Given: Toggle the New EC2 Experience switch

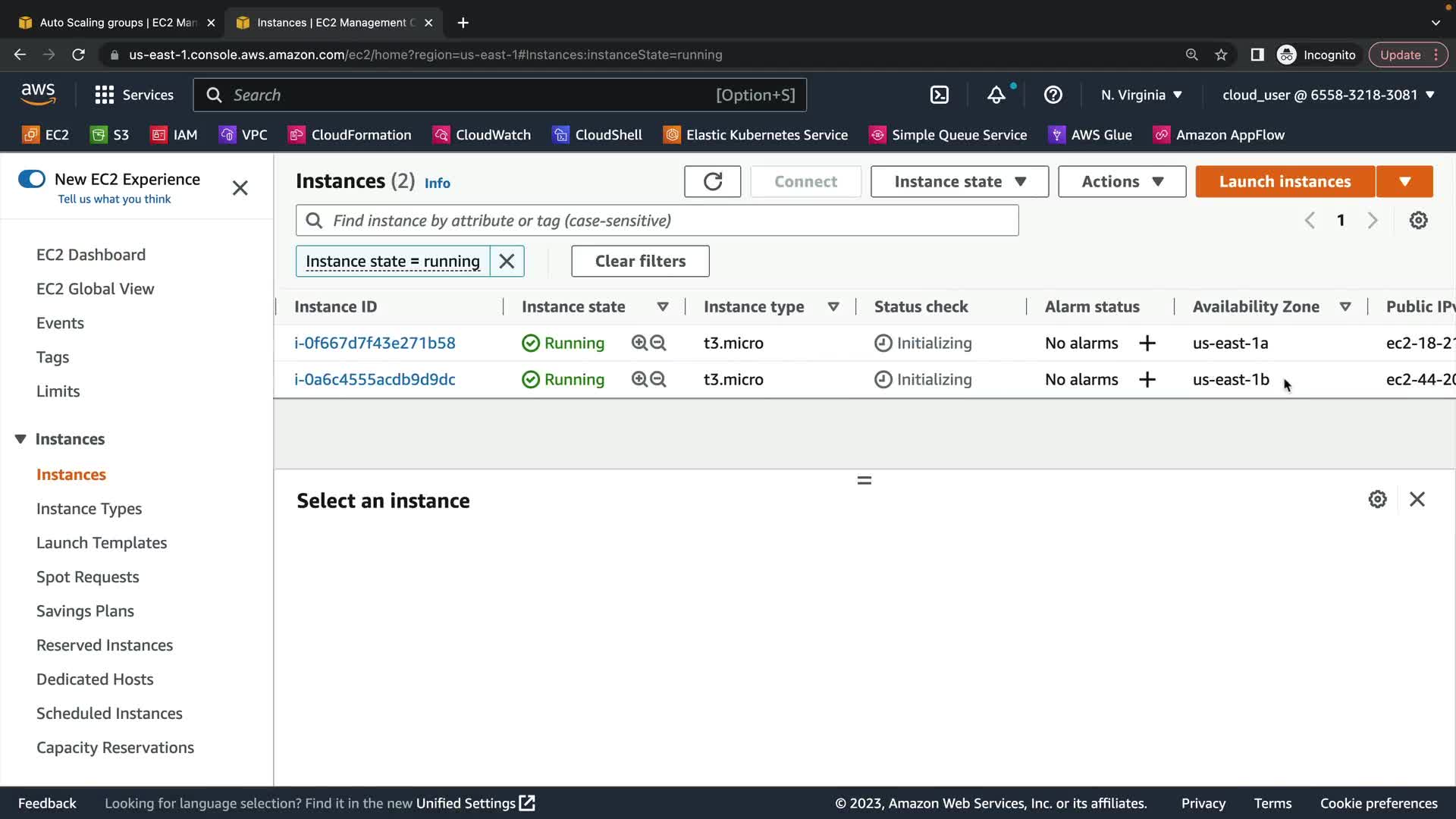Looking at the screenshot, I should (x=32, y=179).
